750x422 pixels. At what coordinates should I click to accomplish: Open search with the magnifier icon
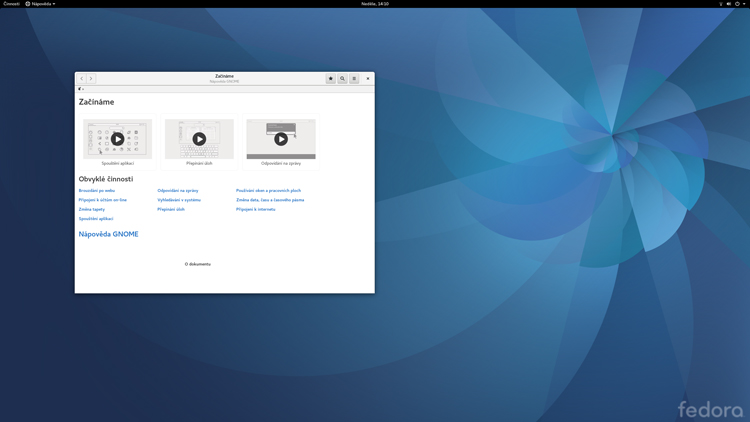[342, 78]
